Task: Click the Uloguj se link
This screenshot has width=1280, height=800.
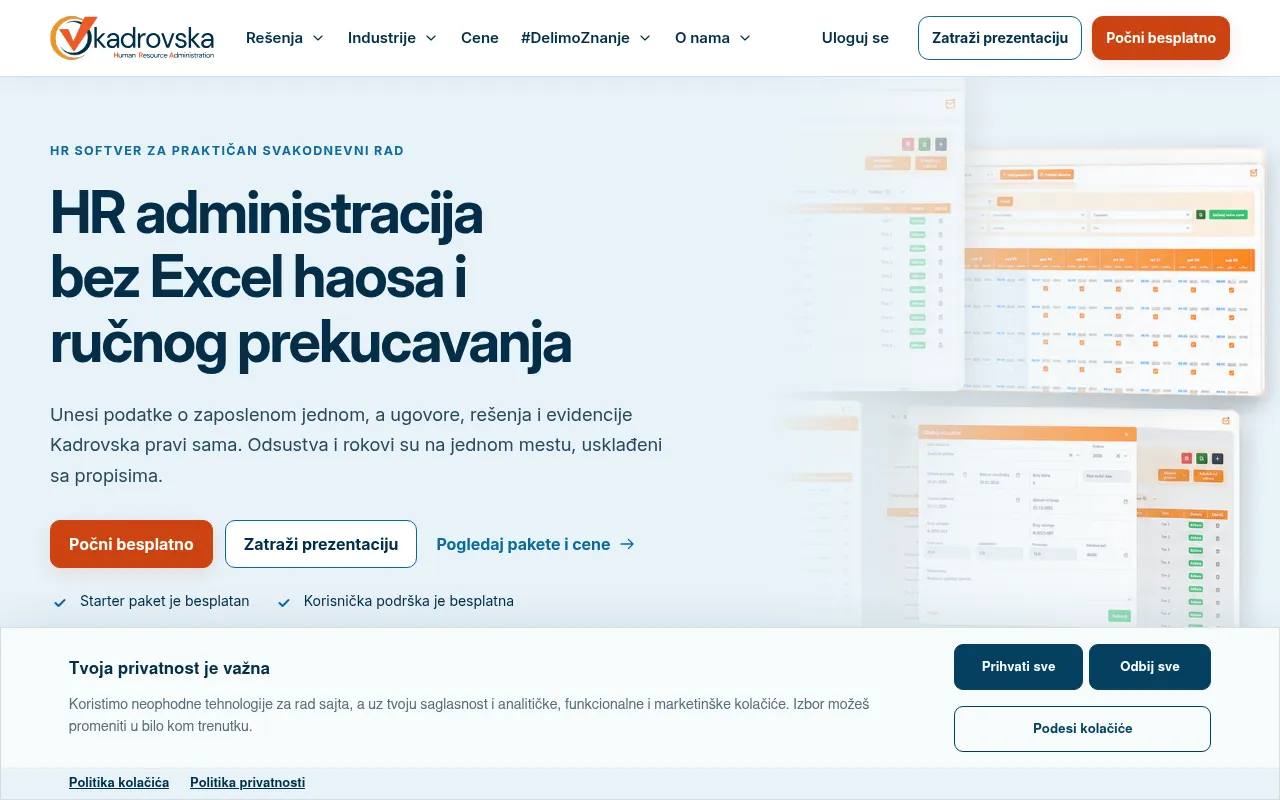Action: [855, 38]
